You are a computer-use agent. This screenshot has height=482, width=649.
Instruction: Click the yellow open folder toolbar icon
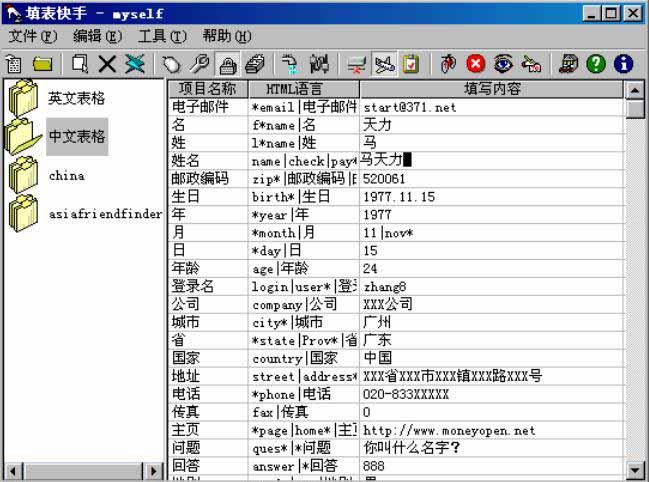pyautogui.click(x=42, y=64)
